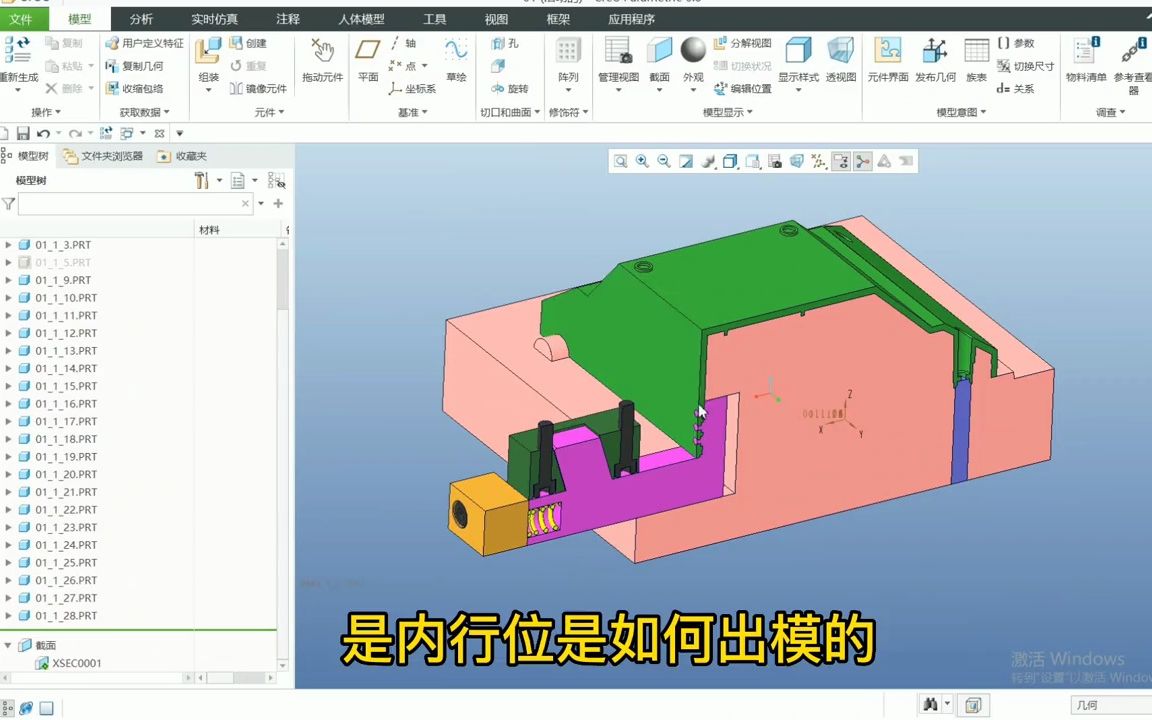Click the 外观 (Appearance) sphere icon
Screen dimensions: 1152x720
pos(693,50)
